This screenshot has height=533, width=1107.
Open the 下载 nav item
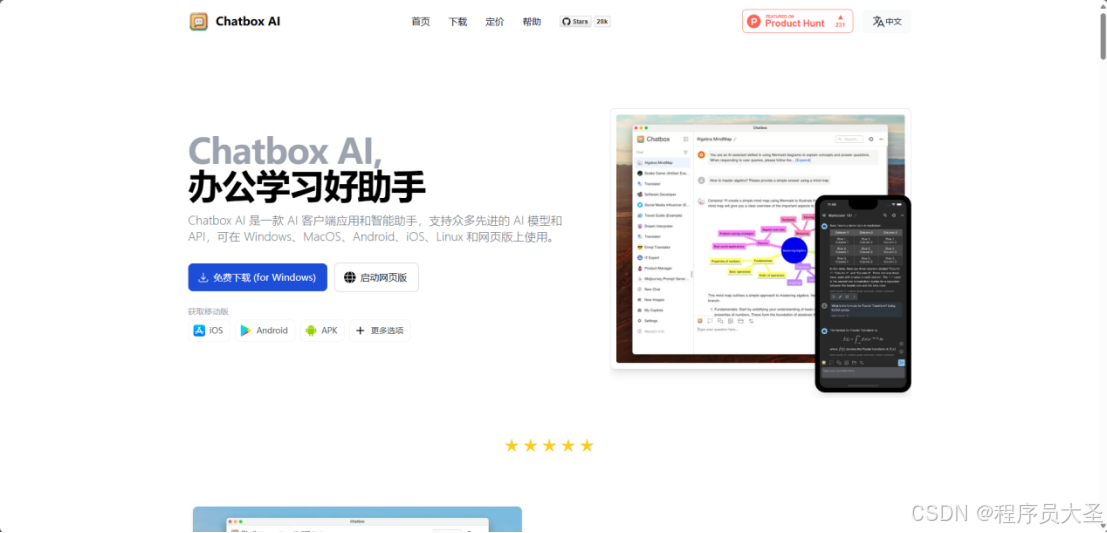coord(457,22)
